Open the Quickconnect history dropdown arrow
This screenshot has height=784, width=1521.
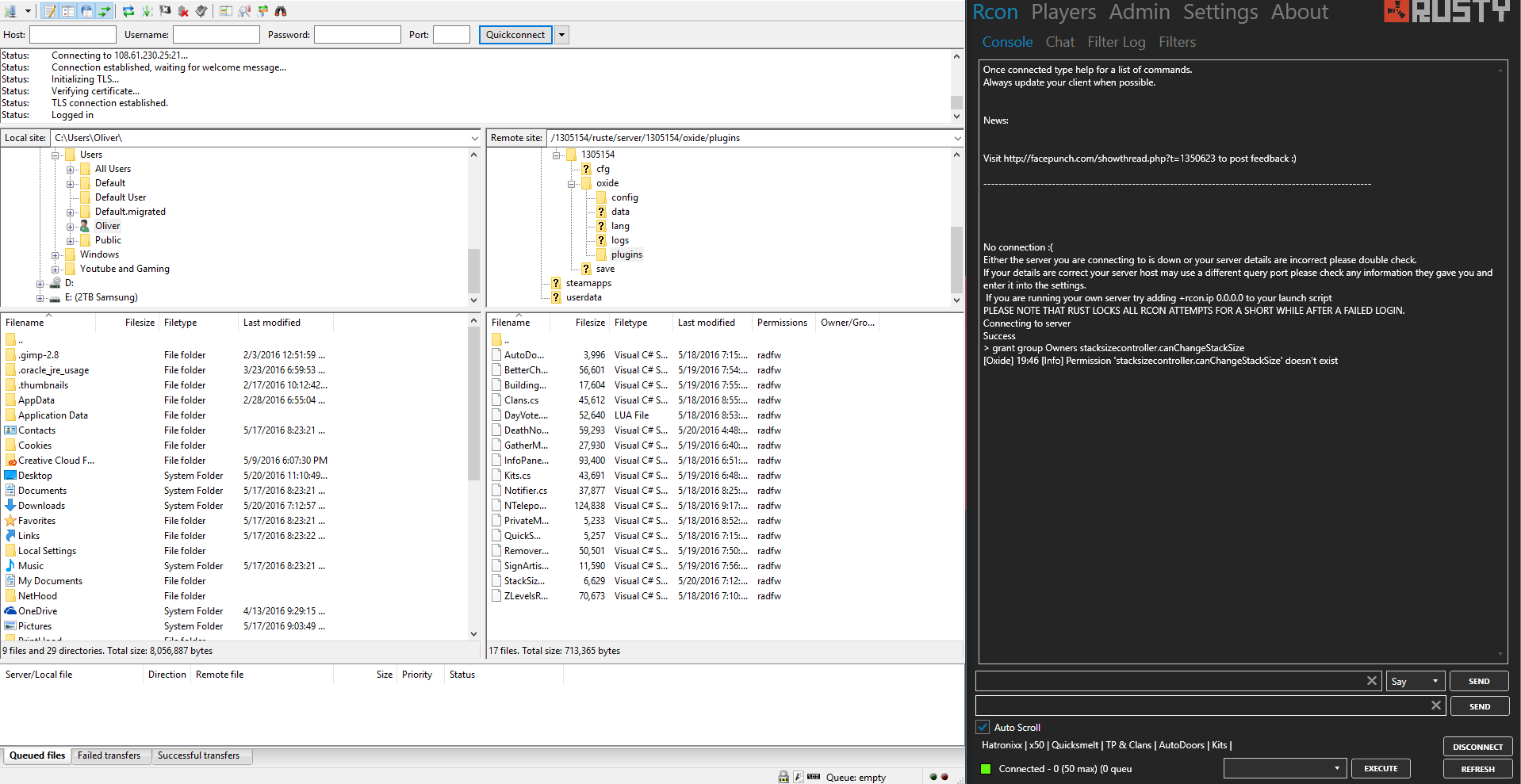(x=562, y=35)
